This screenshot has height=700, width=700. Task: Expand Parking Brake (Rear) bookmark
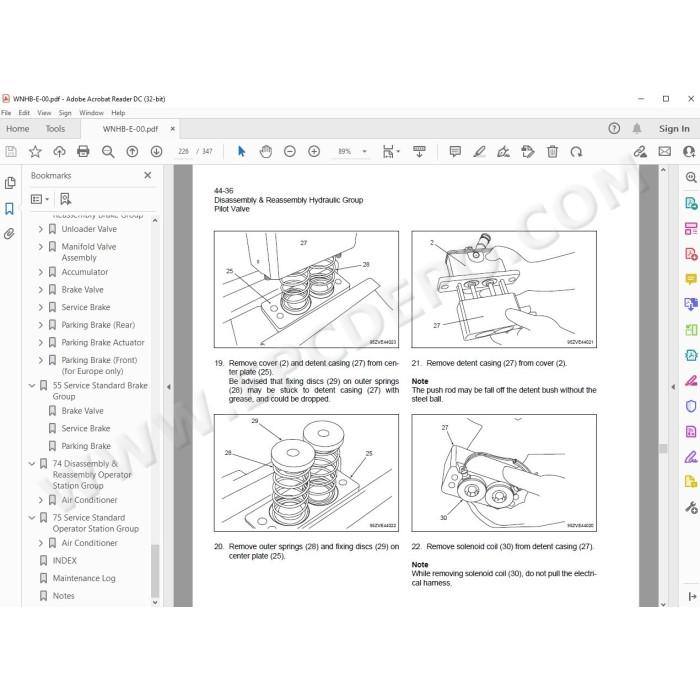(x=41, y=325)
